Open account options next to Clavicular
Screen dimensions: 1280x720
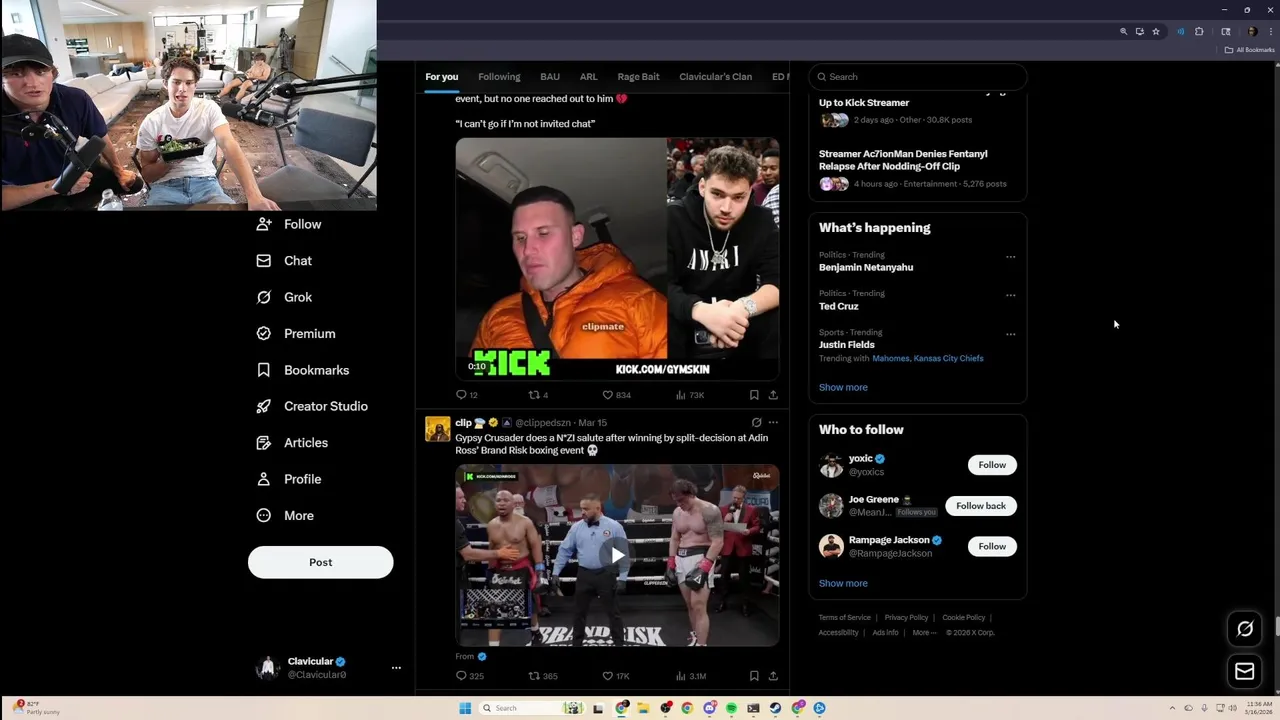coord(396,667)
